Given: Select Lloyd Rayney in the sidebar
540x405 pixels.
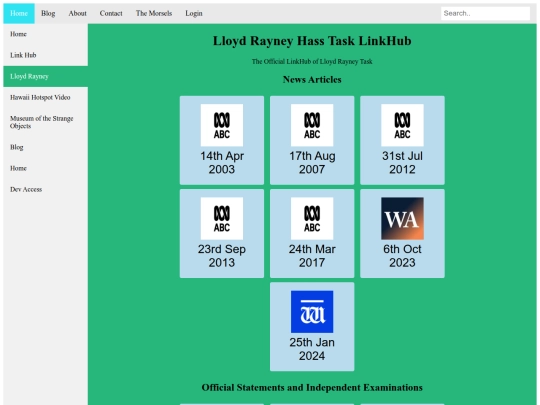Looking at the screenshot, I should 45,76.
